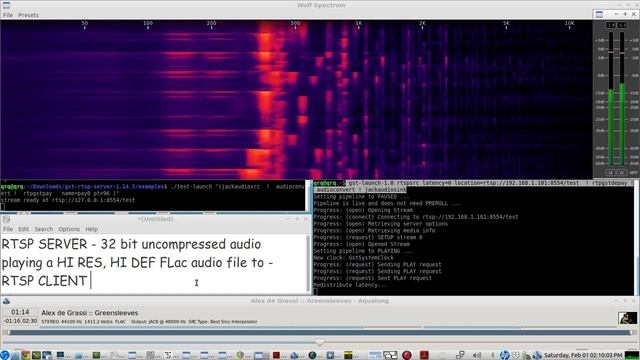Open the blue start menu icon on the taskbar

coord(5,355)
